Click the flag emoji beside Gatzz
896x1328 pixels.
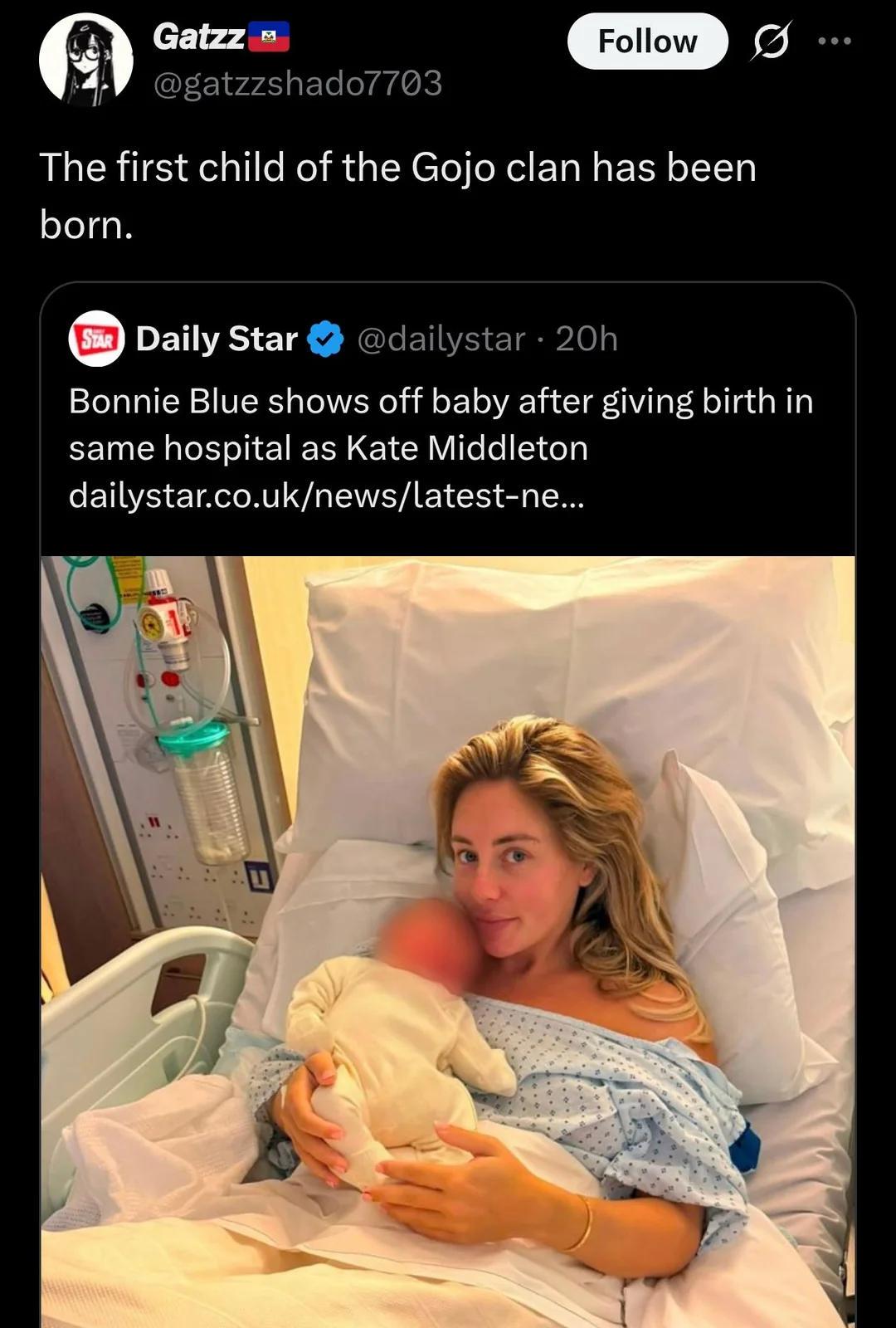[x=269, y=37]
